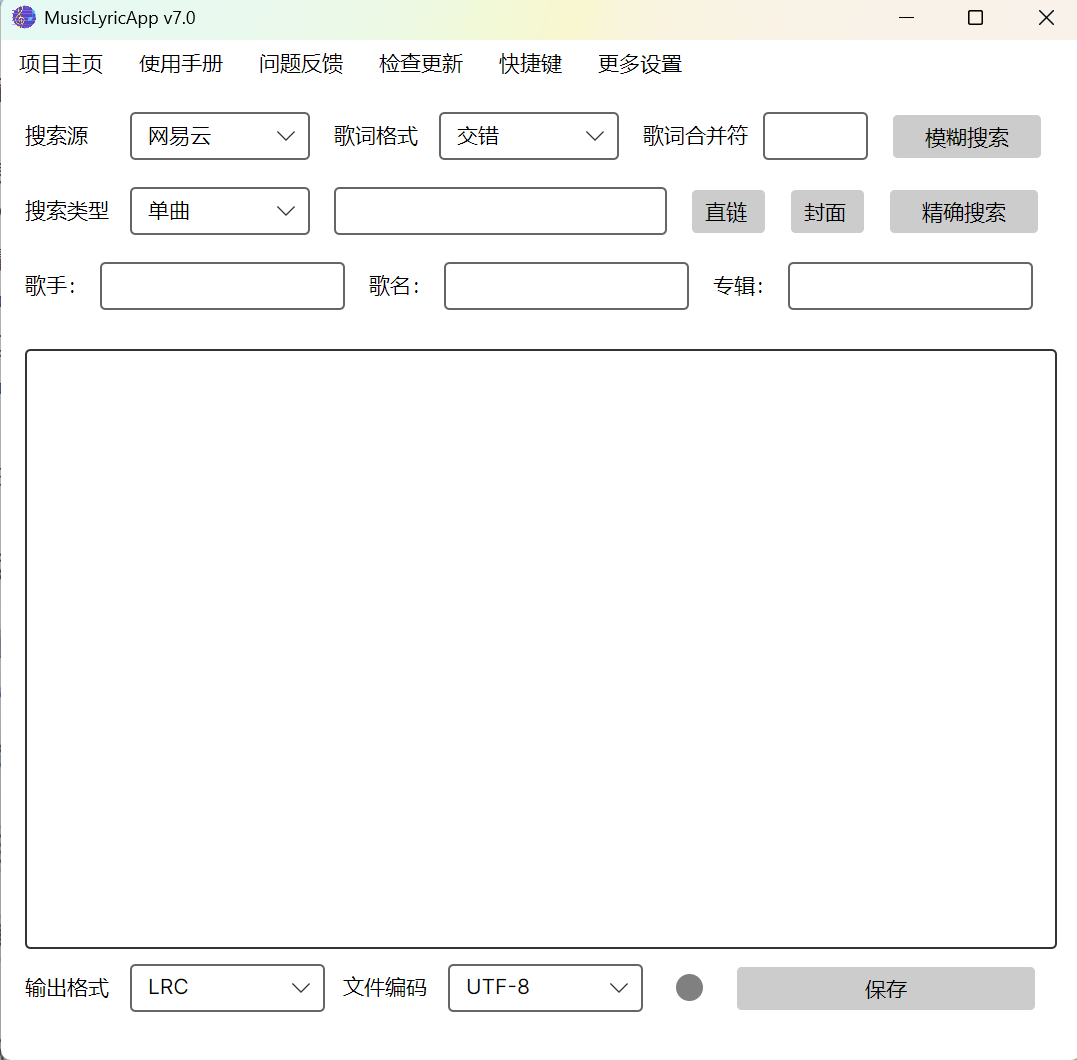The width and height of the screenshot is (1077, 1060).
Task: Open the 使用手册 menu item
Action: [181, 64]
